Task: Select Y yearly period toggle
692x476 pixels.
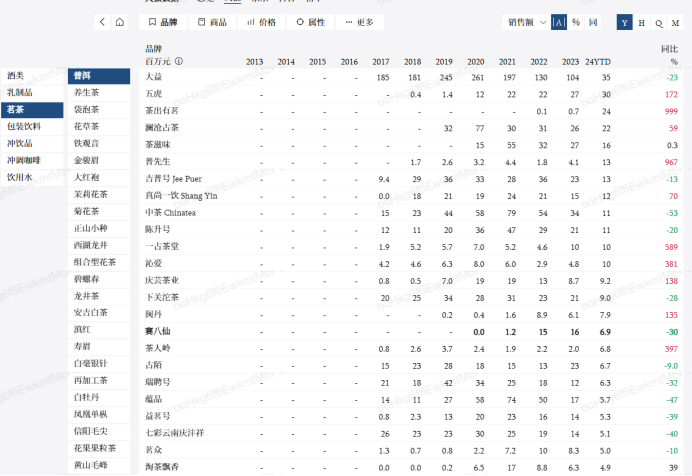Action: pos(625,22)
